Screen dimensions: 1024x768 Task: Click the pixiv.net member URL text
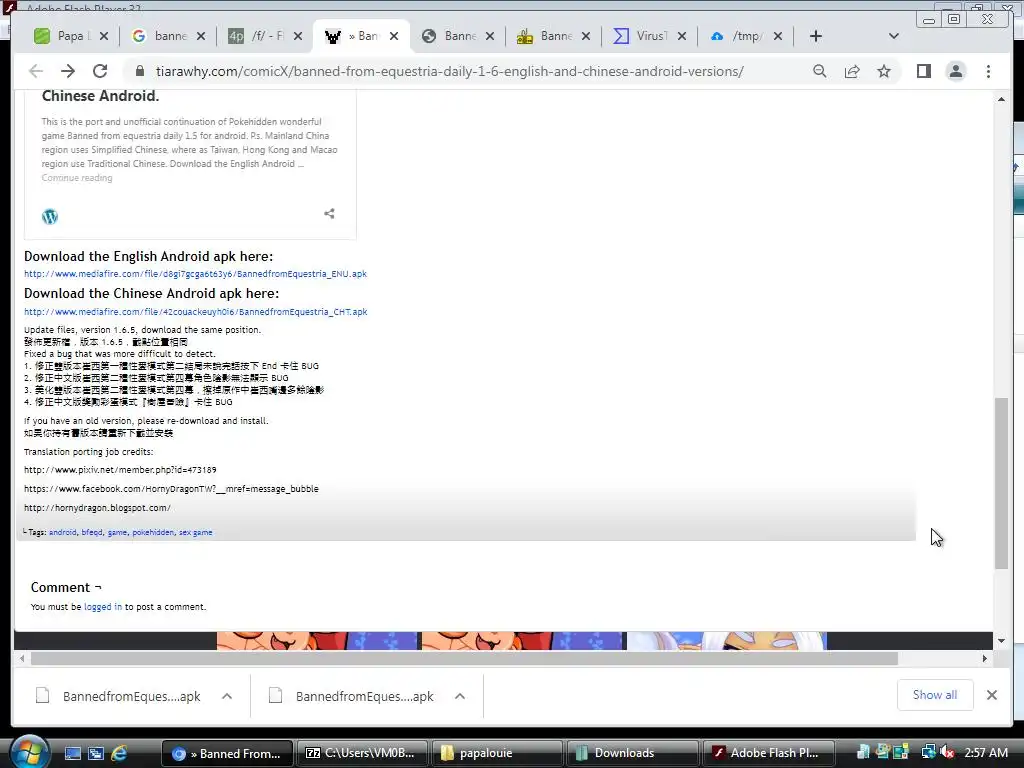[120, 470]
